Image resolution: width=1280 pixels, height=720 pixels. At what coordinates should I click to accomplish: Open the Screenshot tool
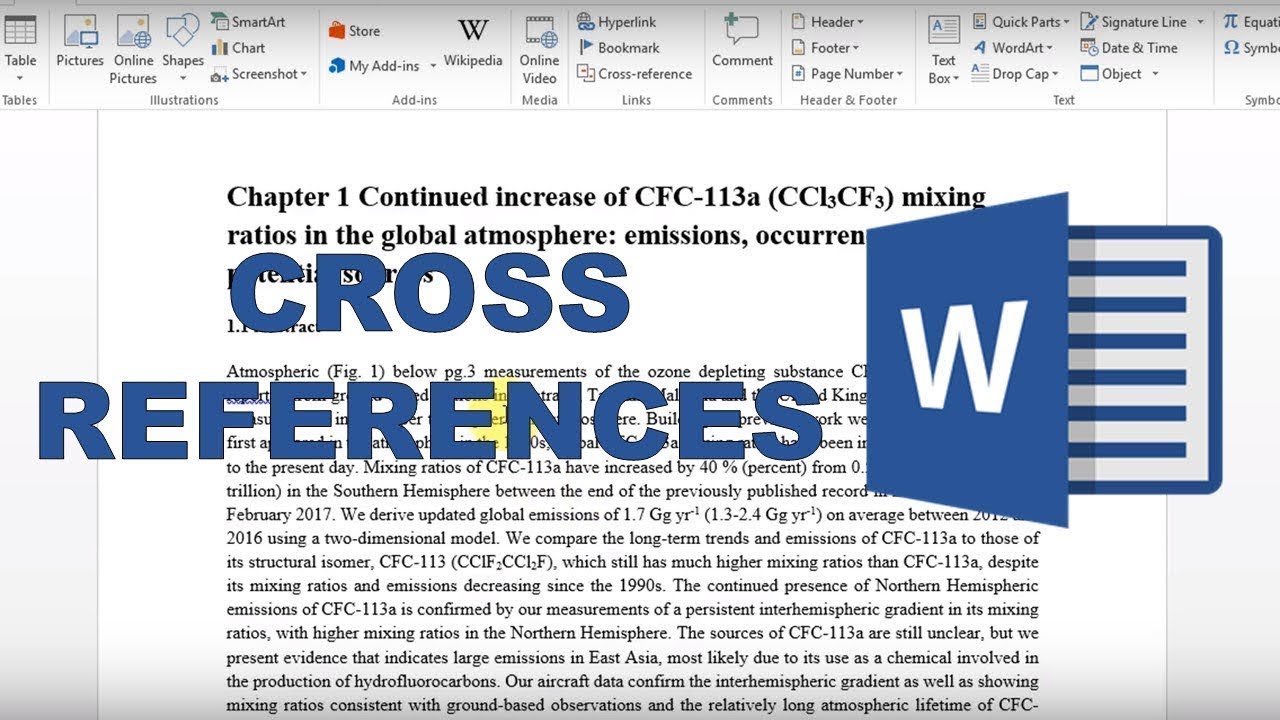coord(258,74)
